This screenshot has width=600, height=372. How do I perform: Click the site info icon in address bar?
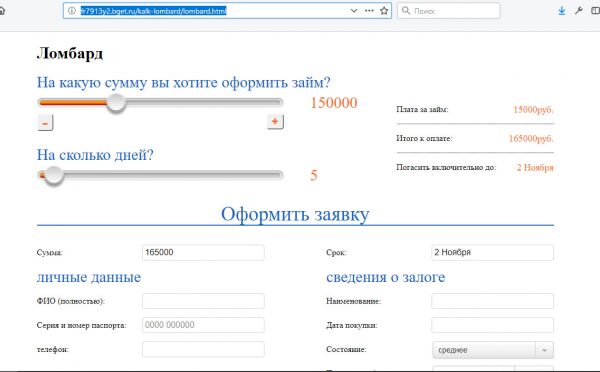(x=72, y=11)
